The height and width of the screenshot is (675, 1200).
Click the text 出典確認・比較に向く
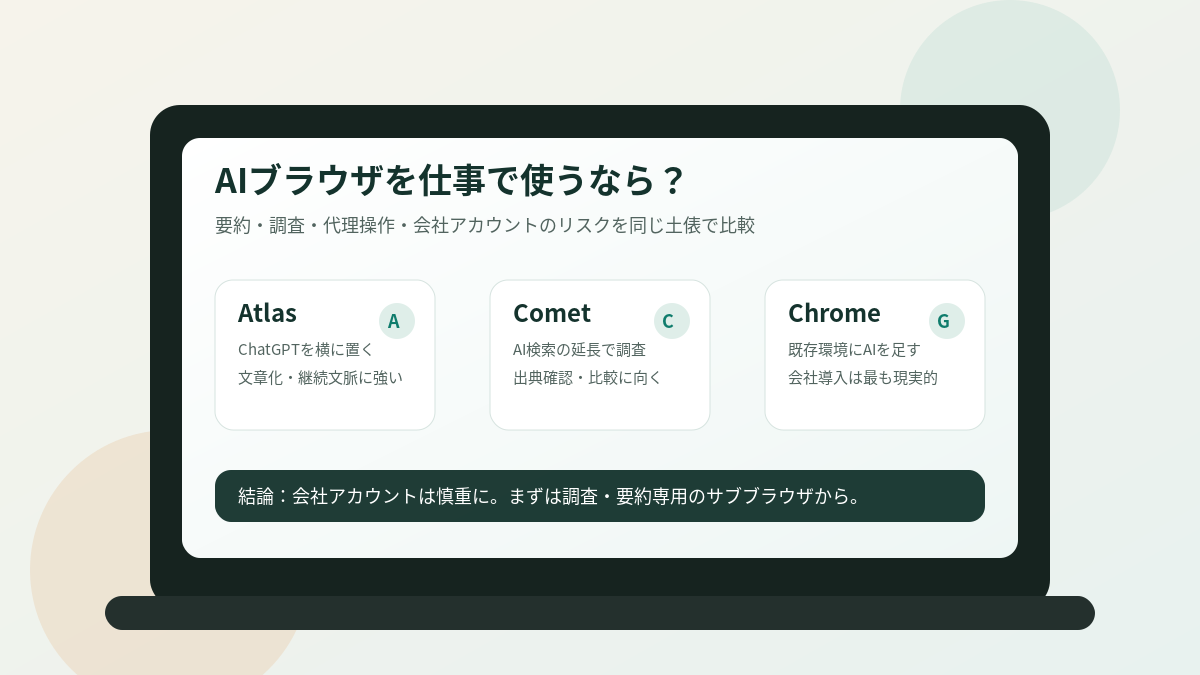coord(587,378)
